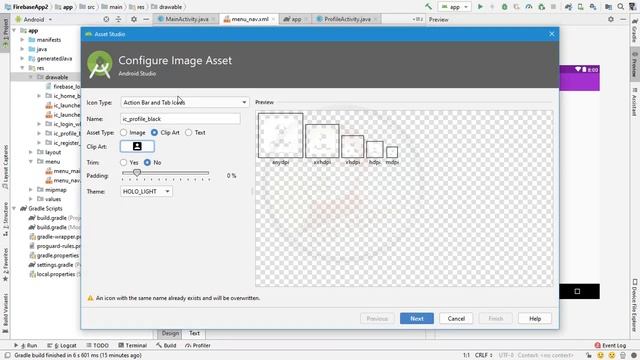
Task: Click the disabled Finish button
Action: tap(496, 318)
